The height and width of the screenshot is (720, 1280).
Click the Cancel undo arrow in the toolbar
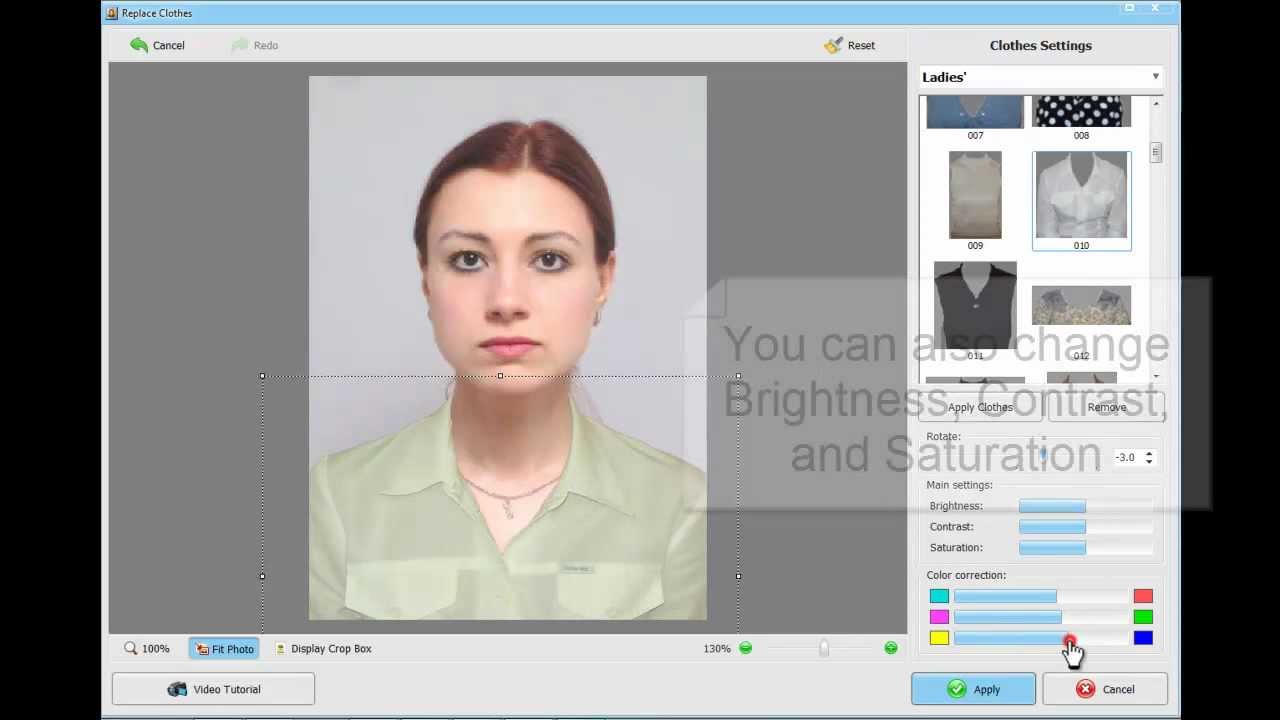coord(157,45)
